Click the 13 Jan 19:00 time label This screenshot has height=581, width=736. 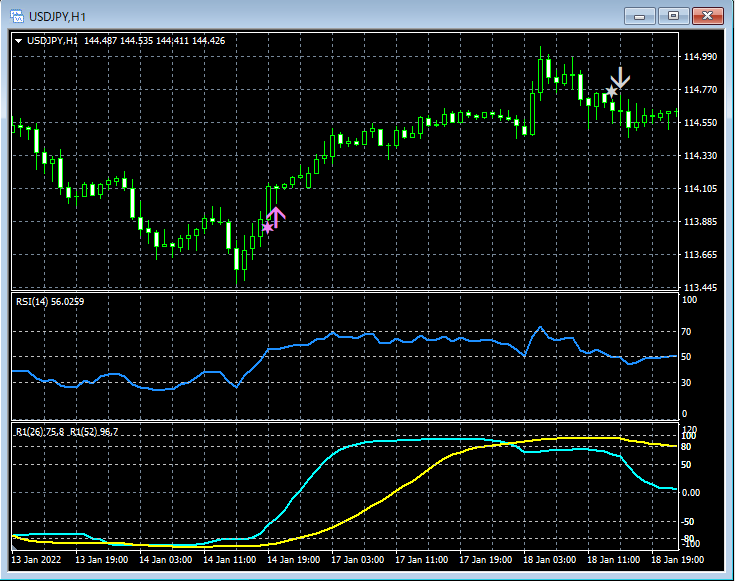click(x=102, y=560)
